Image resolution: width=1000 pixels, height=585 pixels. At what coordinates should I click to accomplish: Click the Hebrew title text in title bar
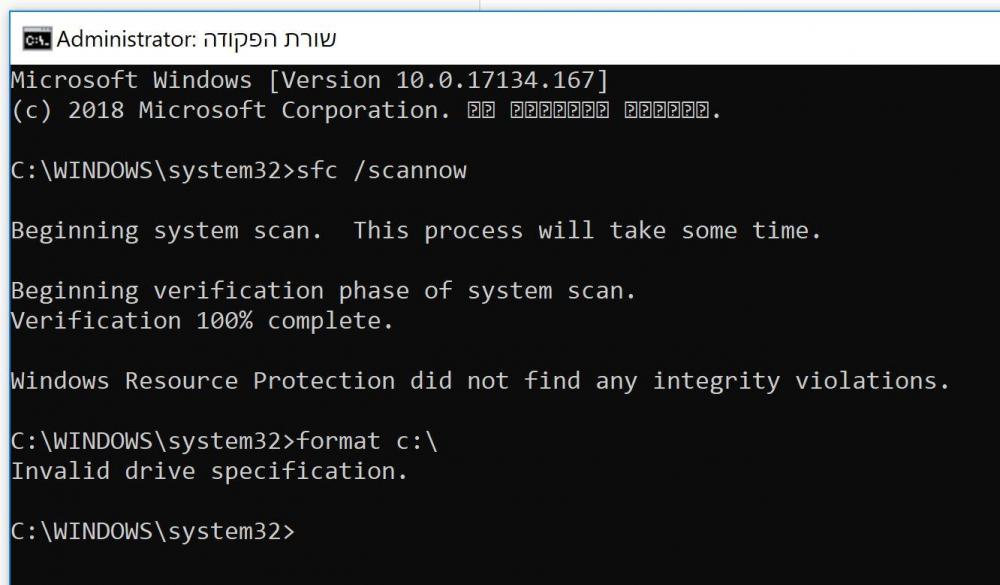[x=270, y=39]
